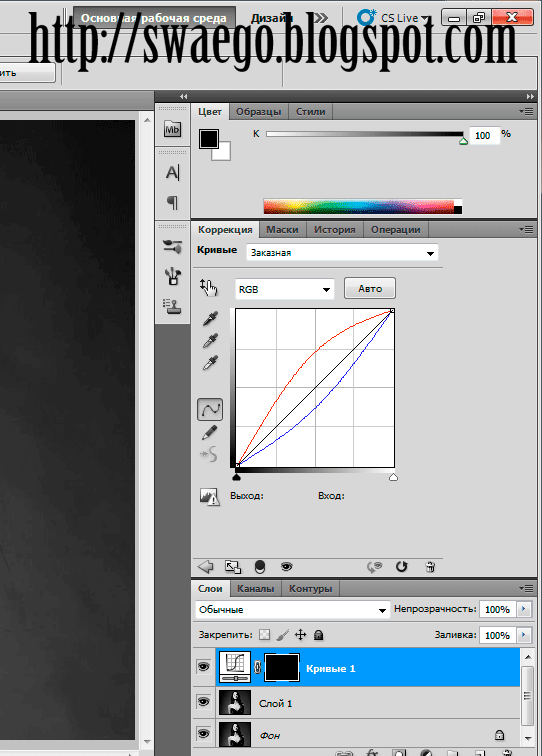Switch to Маски tab
The image size is (542, 756).
coord(282,230)
